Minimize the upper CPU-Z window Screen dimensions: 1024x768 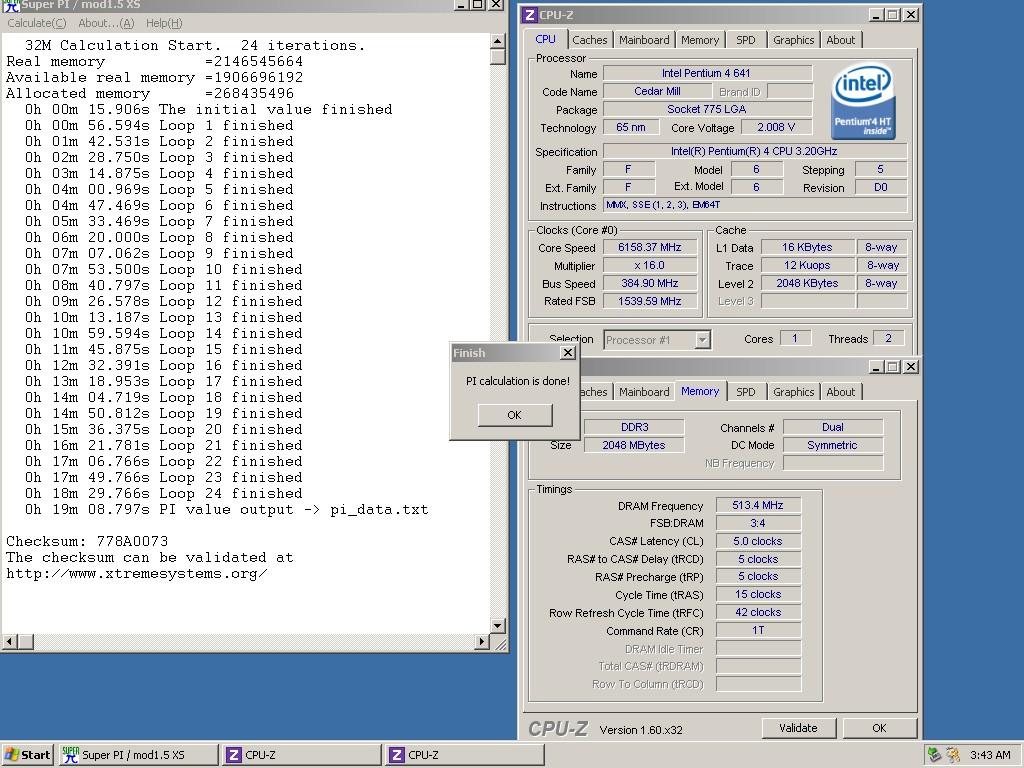(876, 15)
